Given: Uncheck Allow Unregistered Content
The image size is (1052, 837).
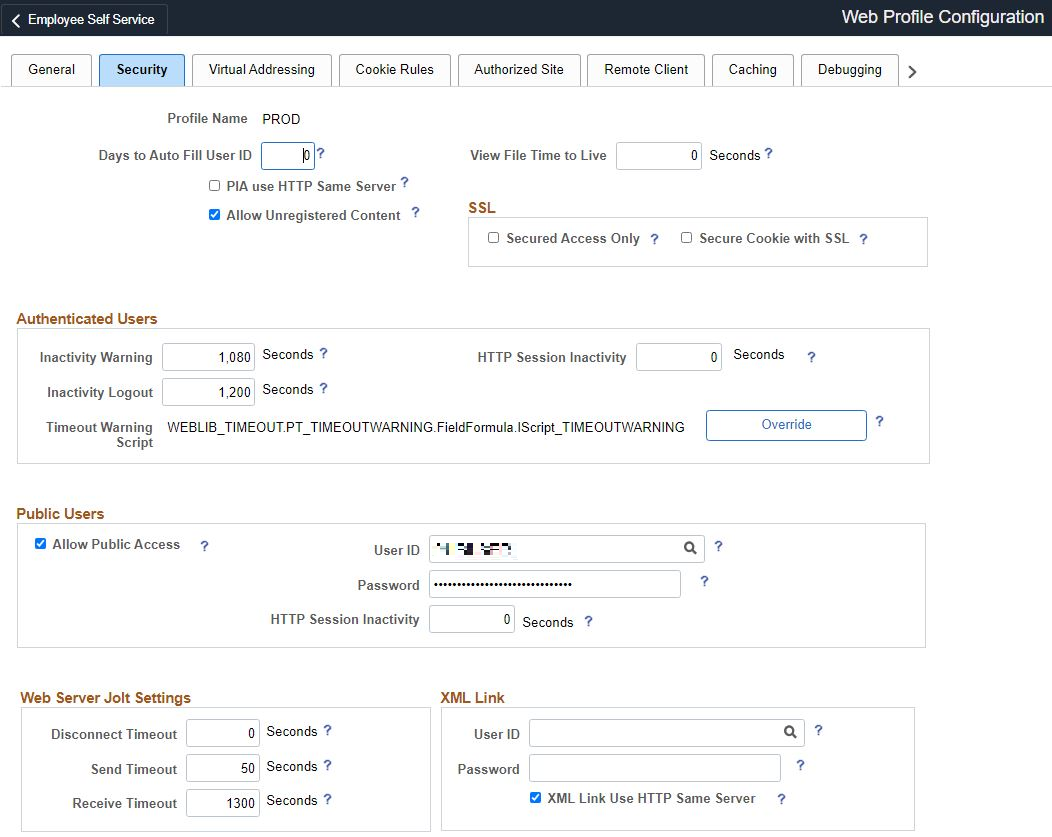Looking at the screenshot, I should click(215, 215).
